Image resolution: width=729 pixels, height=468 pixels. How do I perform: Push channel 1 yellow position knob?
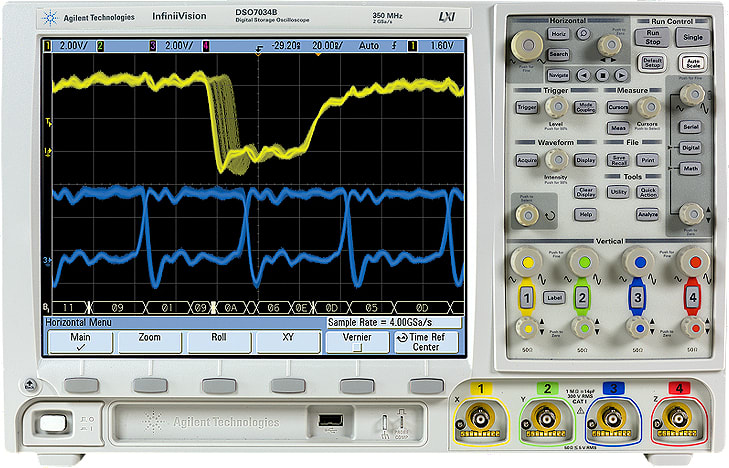point(527,328)
